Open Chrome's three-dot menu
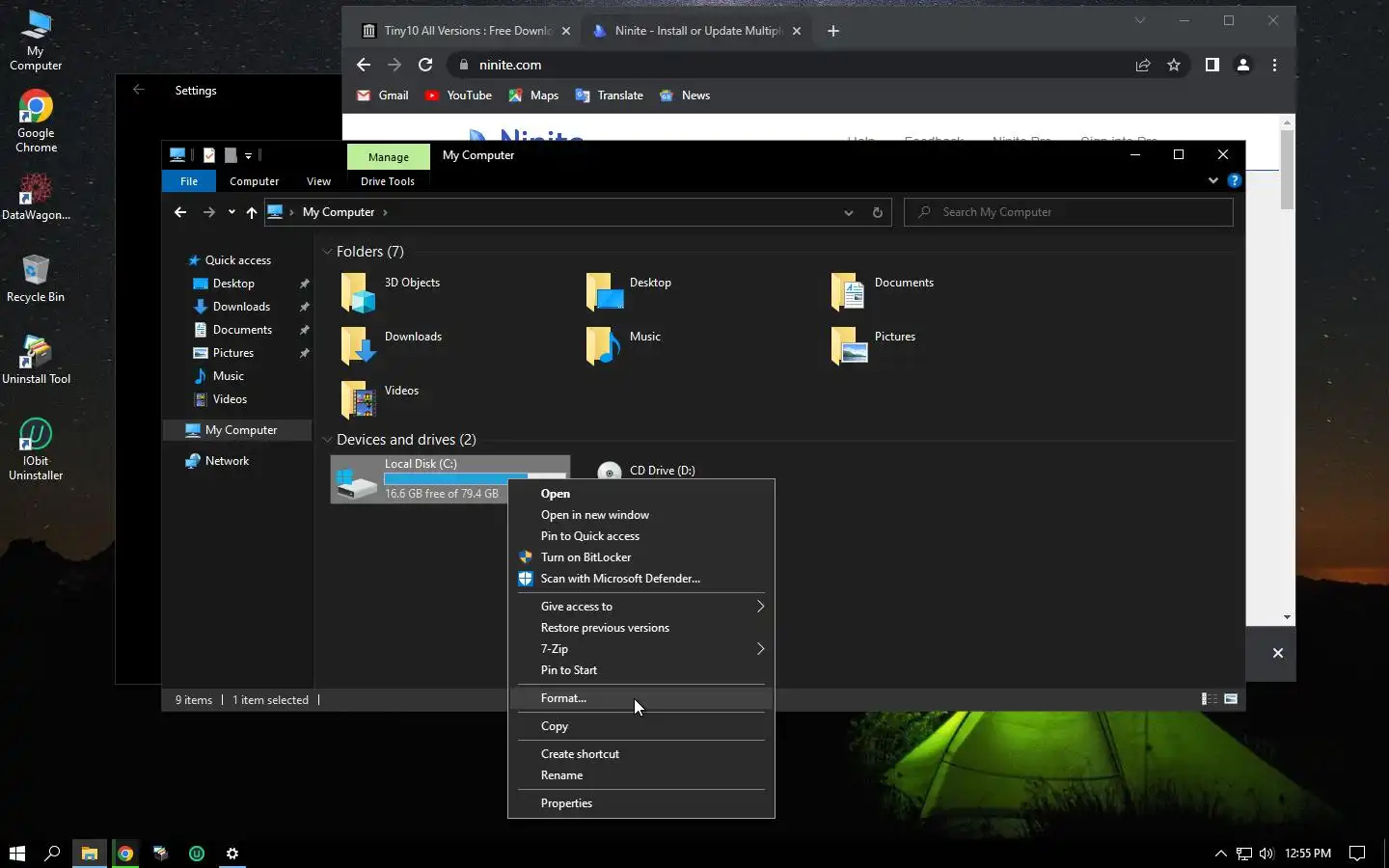Image resolution: width=1389 pixels, height=868 pixels. pyautogui.click(x=1275, y=65)
